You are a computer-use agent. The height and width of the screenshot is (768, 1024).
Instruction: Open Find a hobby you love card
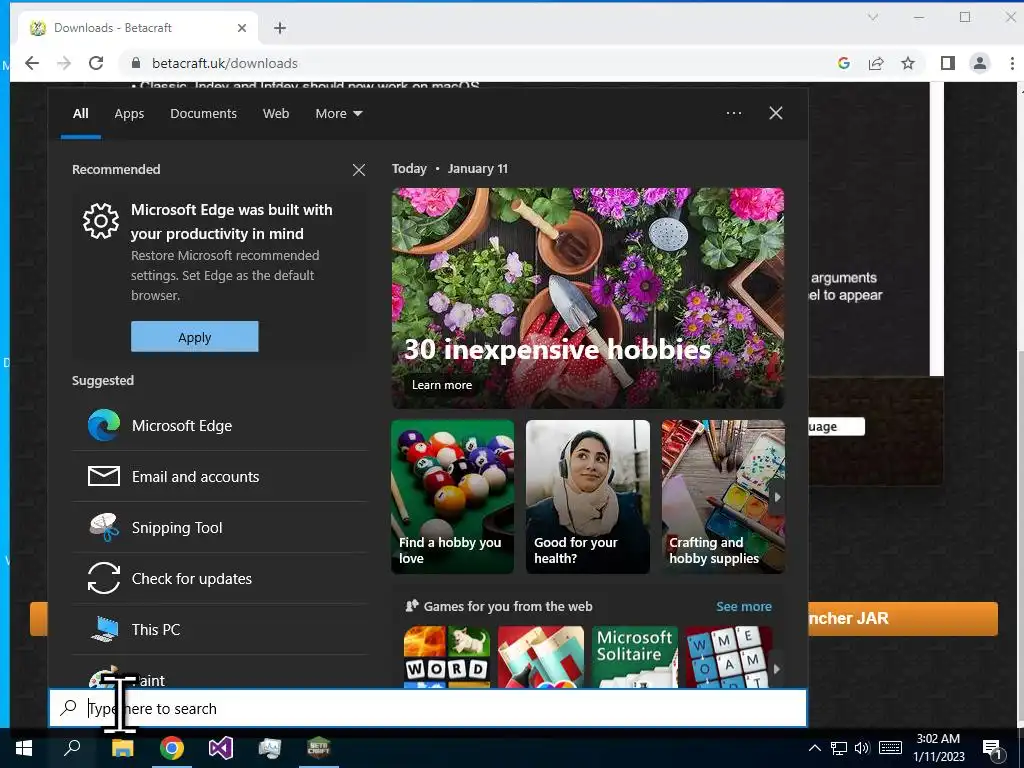(453, 497)
